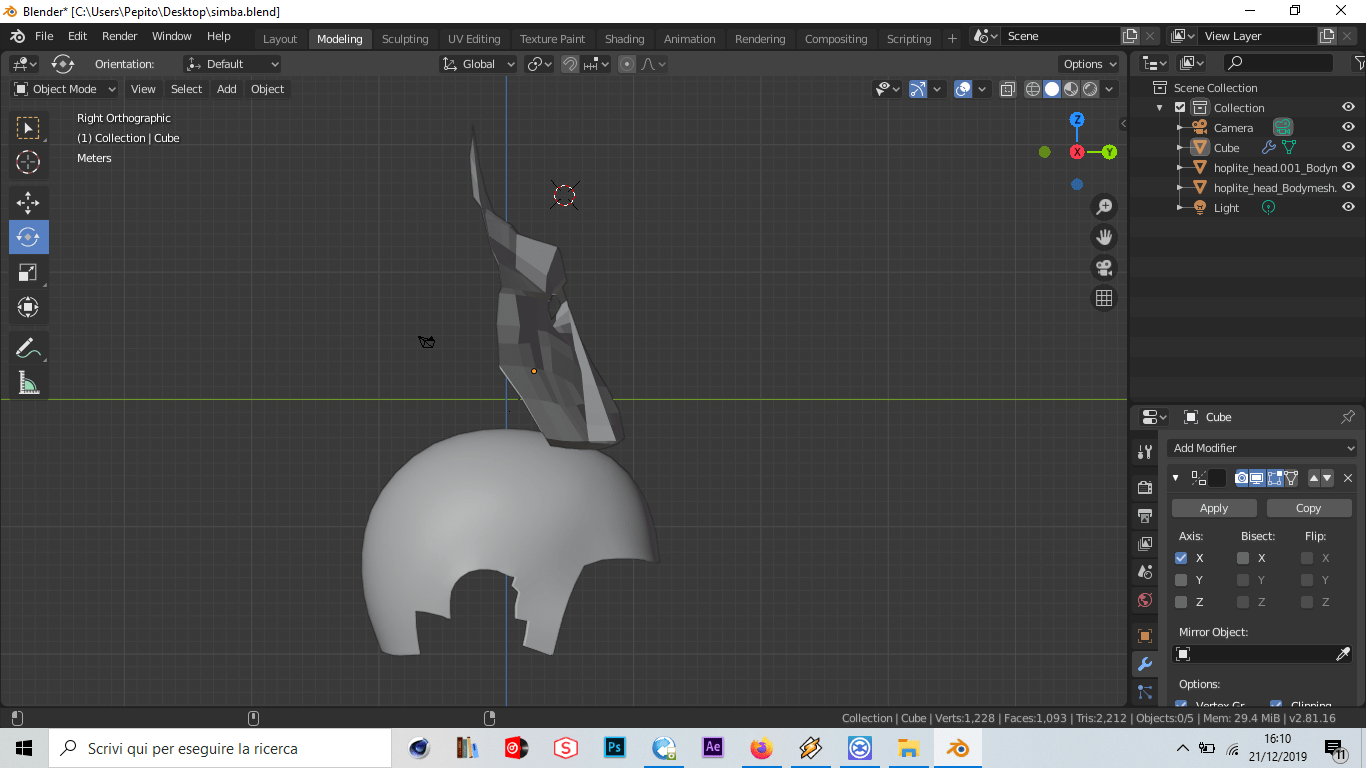Screen dimensions: 1366x768
Task: Hide the Camera in outliner
Action: click(x=1348, y=128)
